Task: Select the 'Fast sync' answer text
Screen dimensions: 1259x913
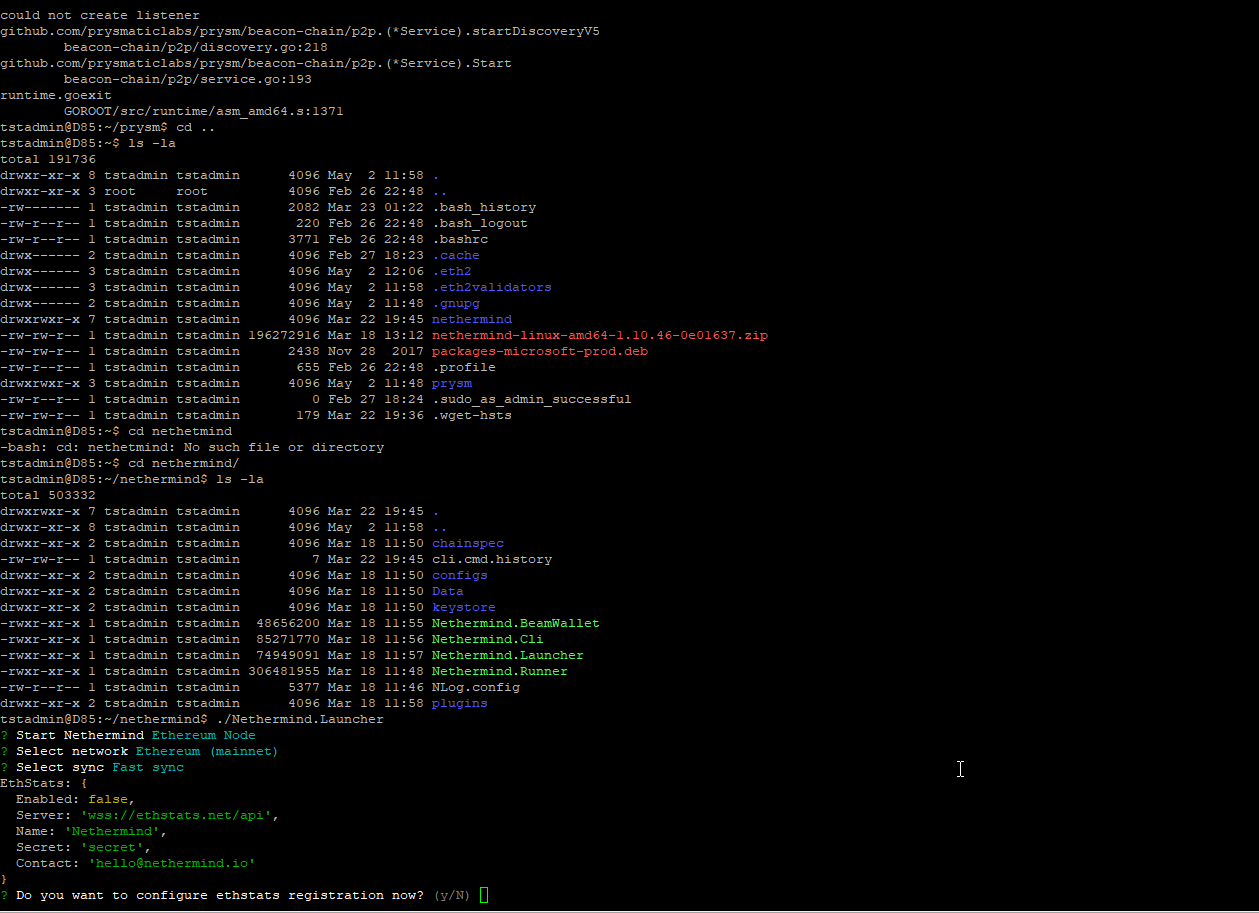Action: (148, 767)
